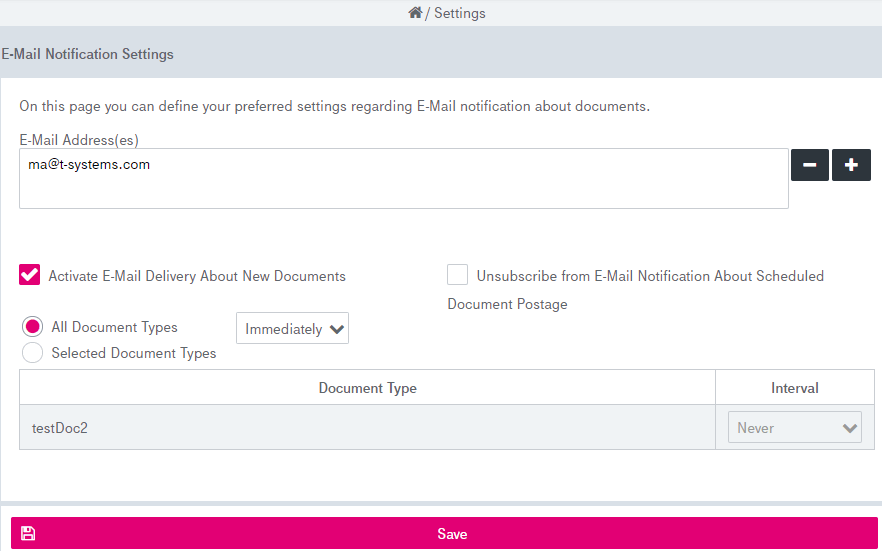Click the E-Mail Notification Settings heading
Image resolution: width=882 pixels, height=551 pixels.
87,54
